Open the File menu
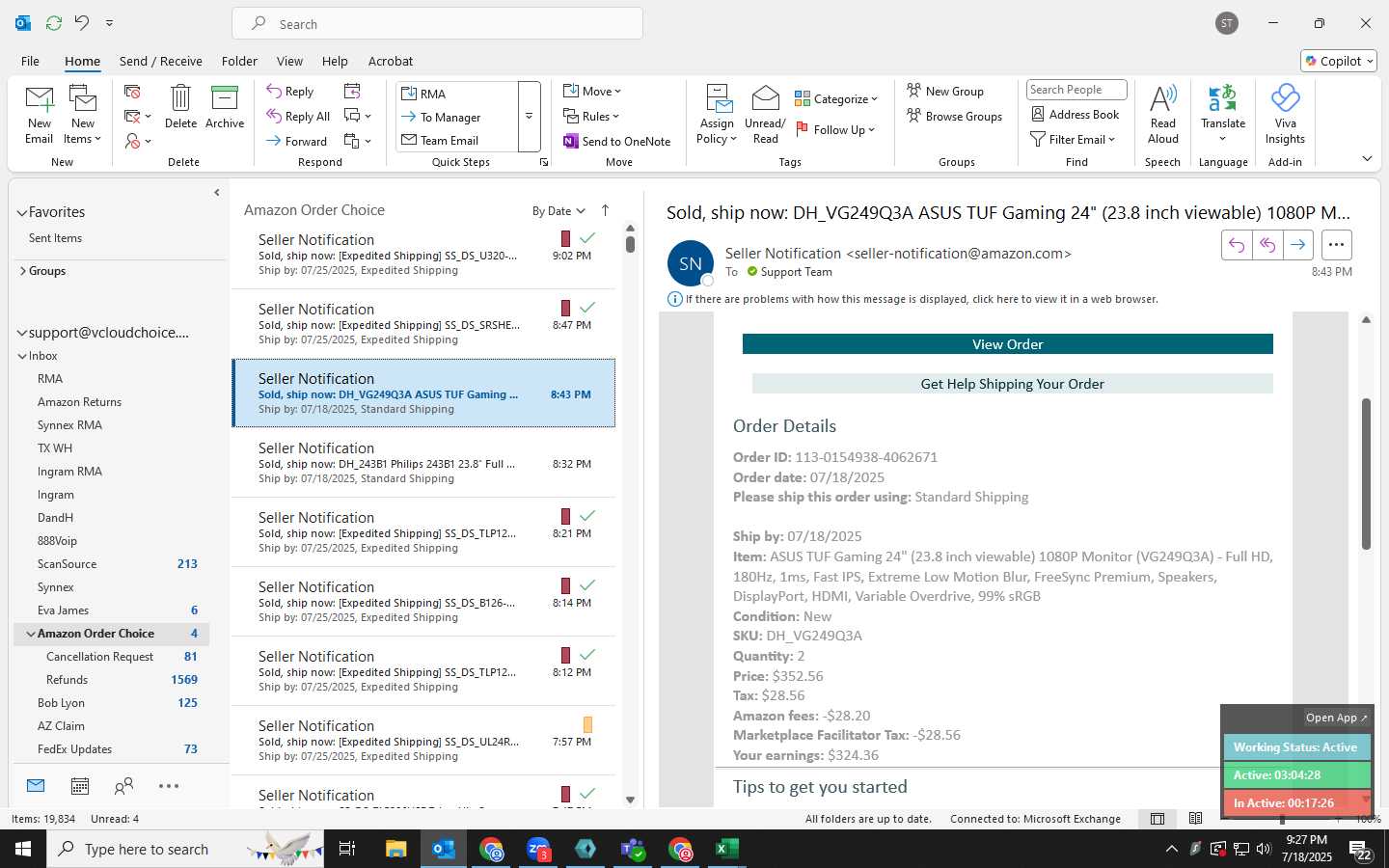1389x868 pixels. coord(30,61)
